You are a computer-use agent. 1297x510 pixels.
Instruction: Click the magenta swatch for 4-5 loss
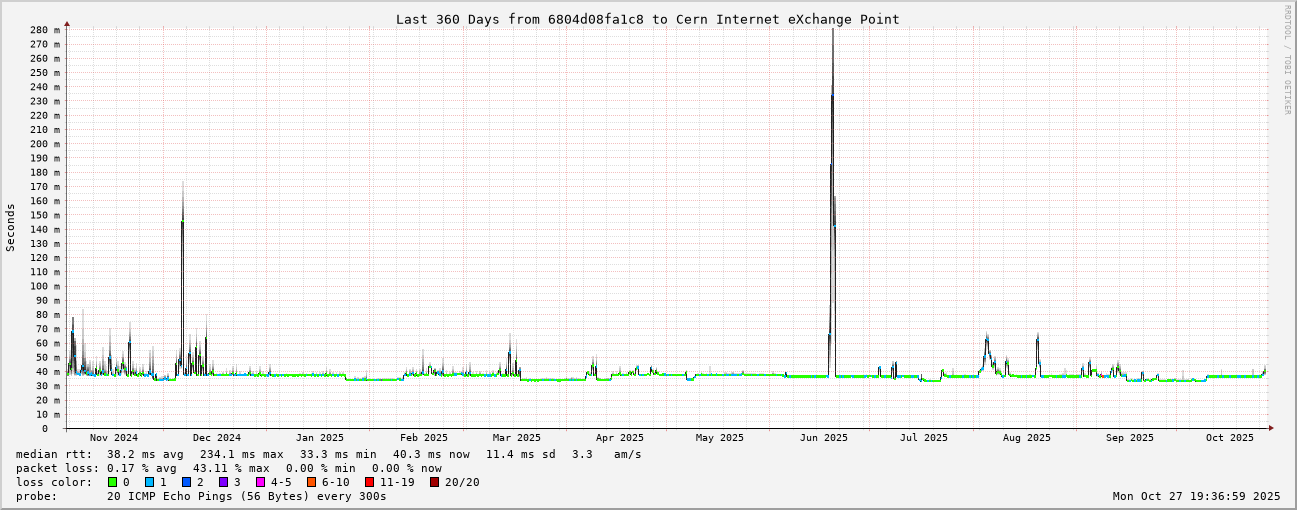pos(260,482)
